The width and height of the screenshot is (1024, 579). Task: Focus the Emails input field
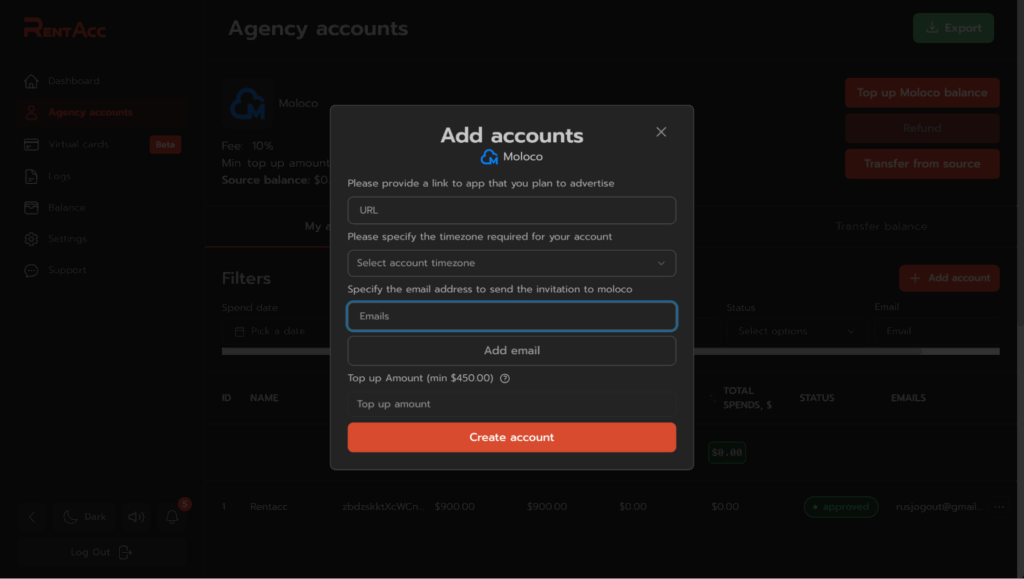click(x=511, y=316)
